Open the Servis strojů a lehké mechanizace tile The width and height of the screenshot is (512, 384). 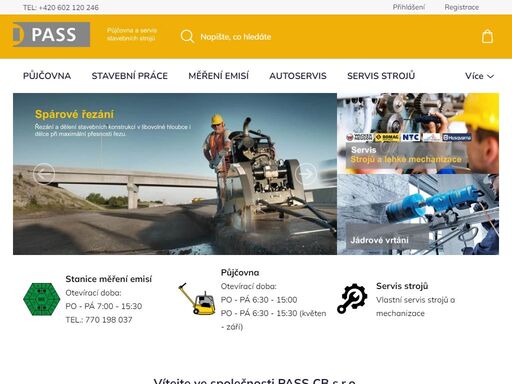[418, 133]
